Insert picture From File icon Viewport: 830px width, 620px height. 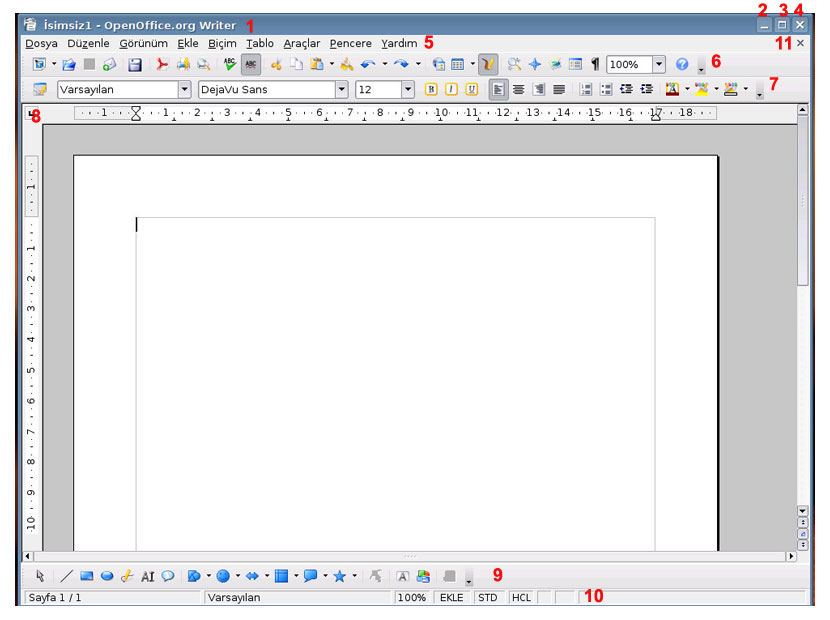click(x=423, y=576)
